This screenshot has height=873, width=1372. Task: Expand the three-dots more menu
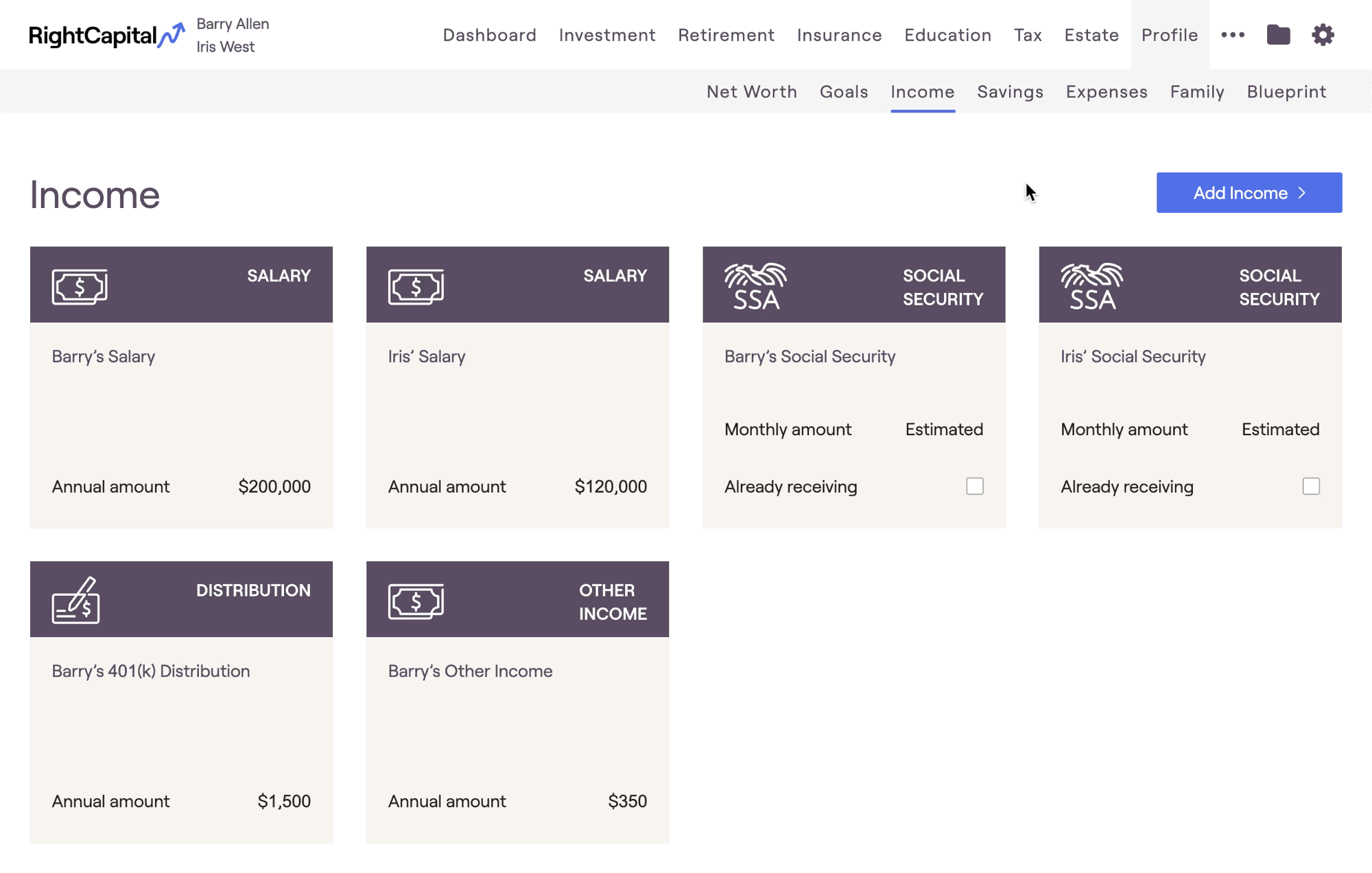tap(1233, 35)
